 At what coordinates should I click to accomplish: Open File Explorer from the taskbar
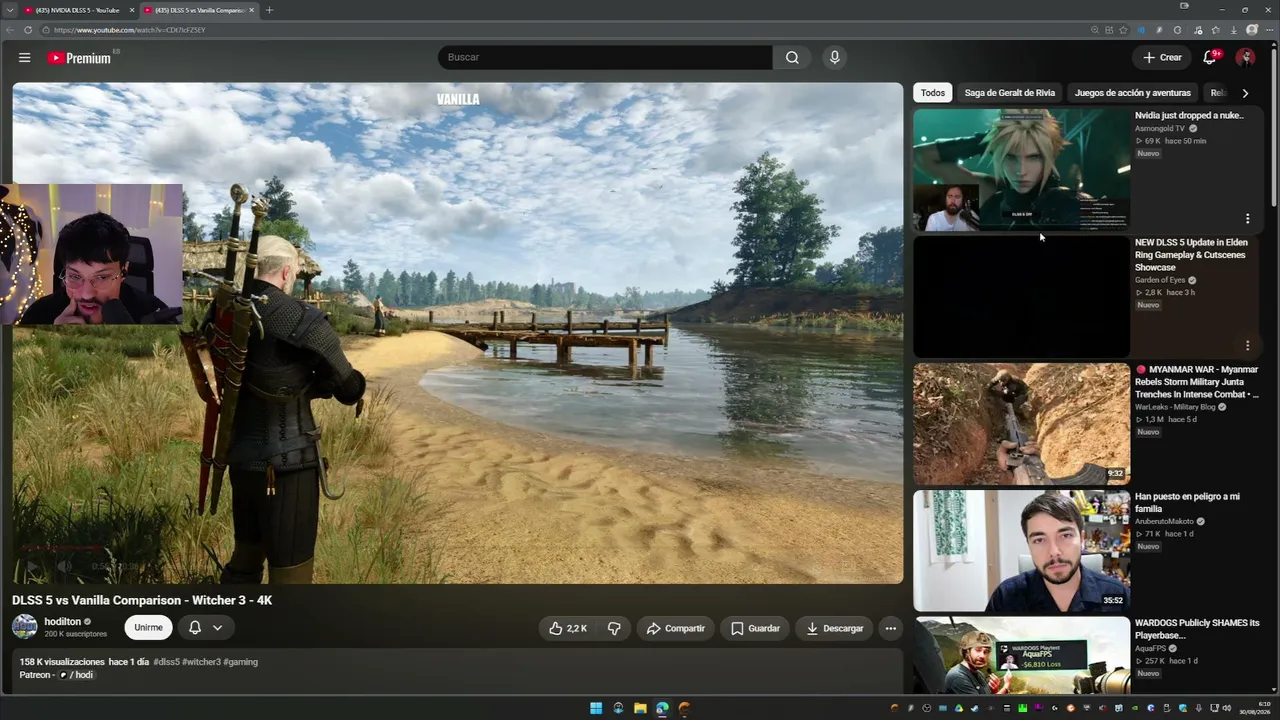640,708
